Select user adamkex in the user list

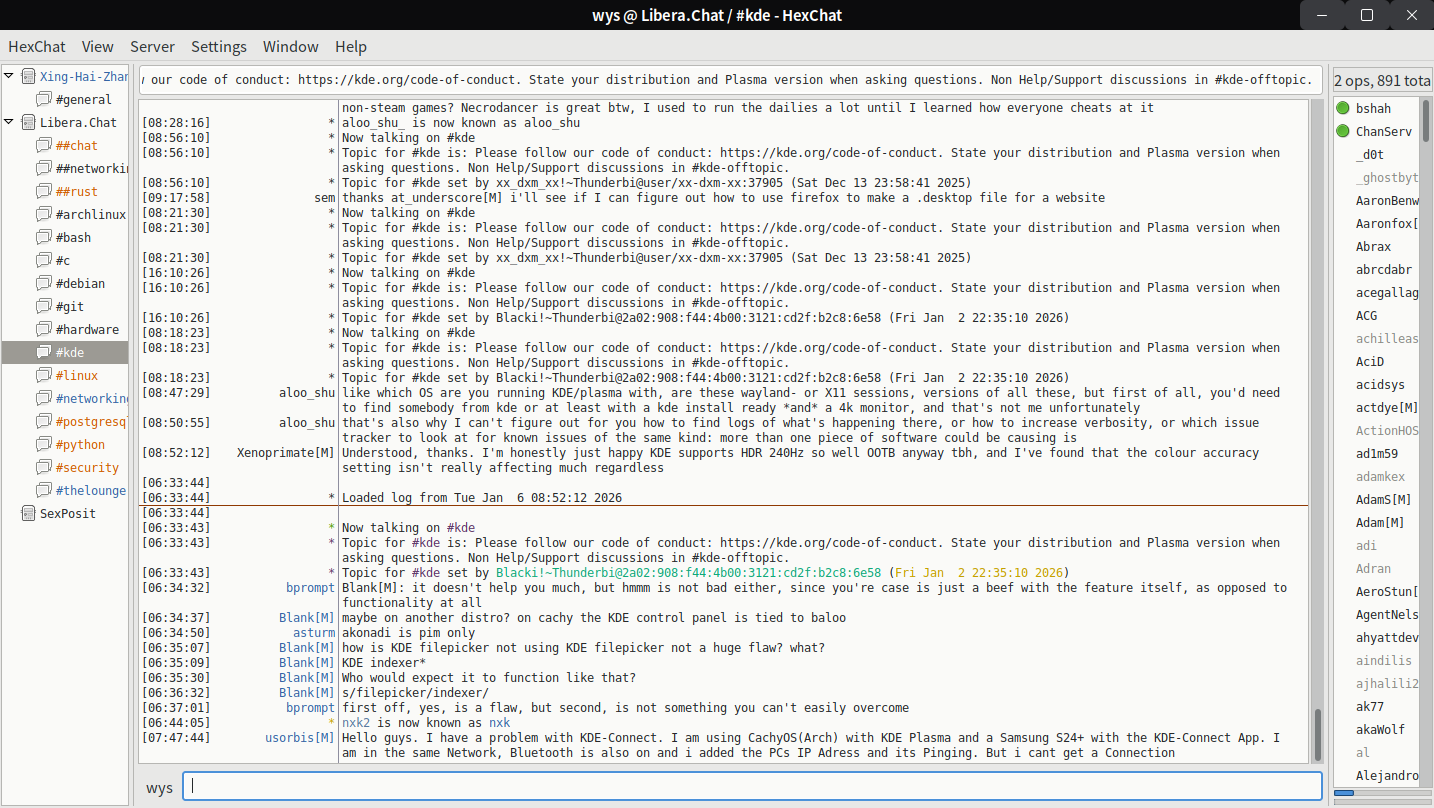click(1380, 476)
